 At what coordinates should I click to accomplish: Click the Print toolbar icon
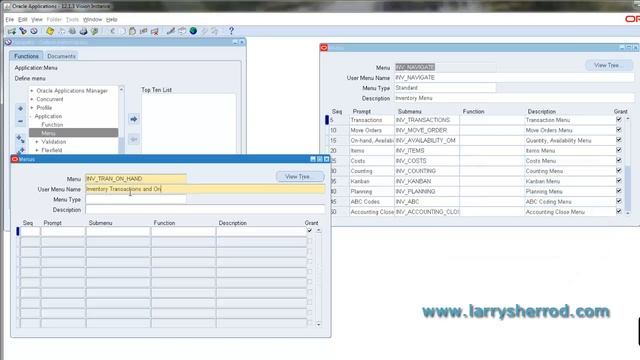point(83,31)
